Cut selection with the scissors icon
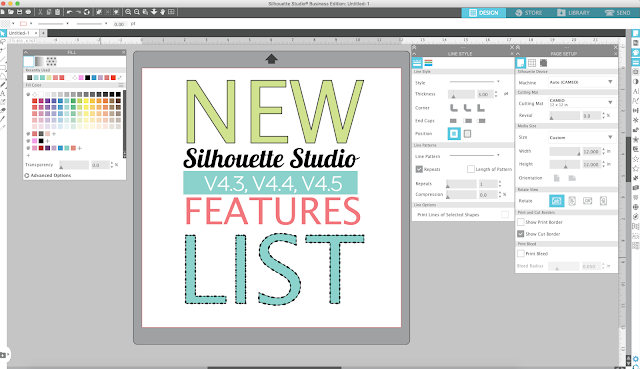Viewport: 640px width, 369px height. (40, 12)
